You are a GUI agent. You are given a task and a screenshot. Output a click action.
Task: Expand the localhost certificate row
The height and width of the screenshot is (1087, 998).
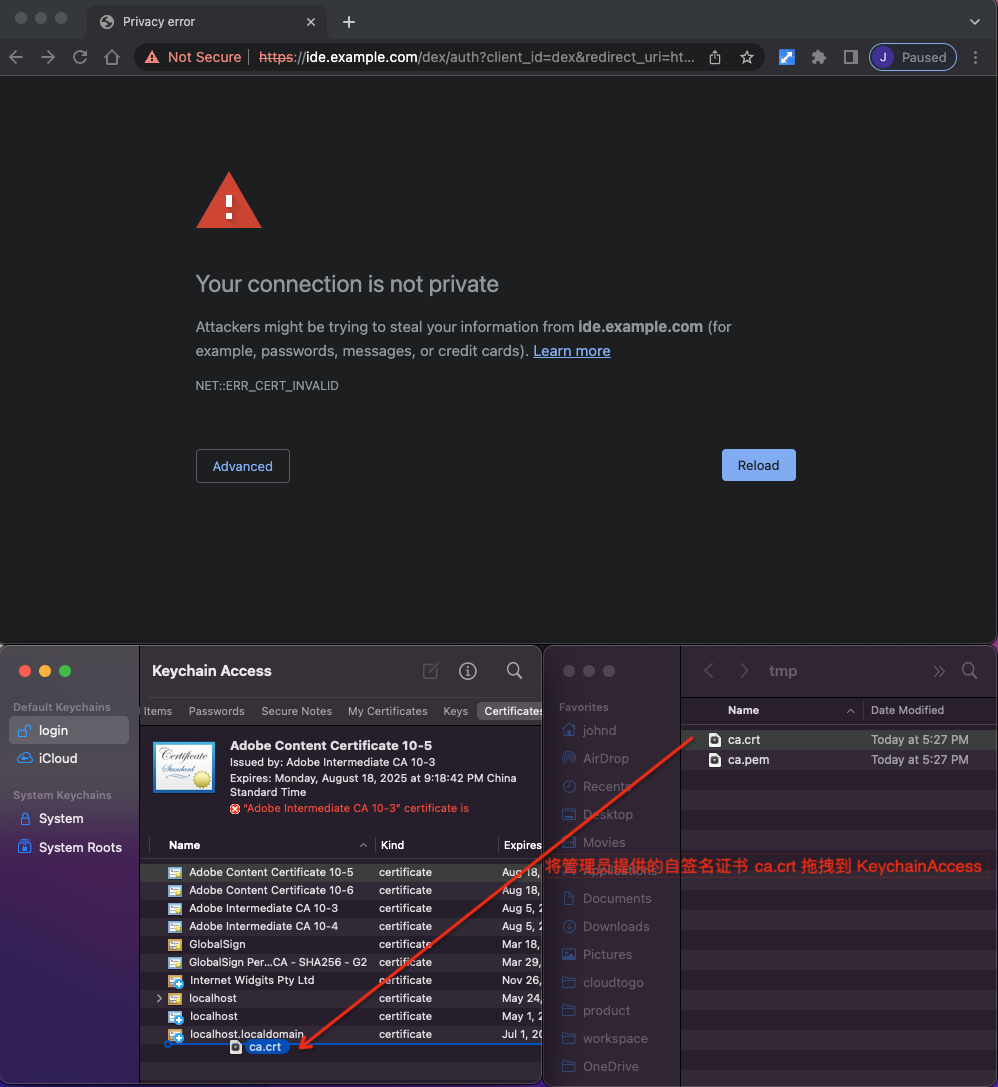[159, 998]
